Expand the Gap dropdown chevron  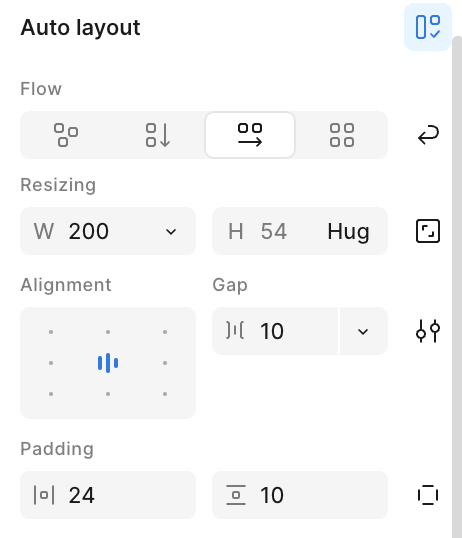click(x=363, y=331)
